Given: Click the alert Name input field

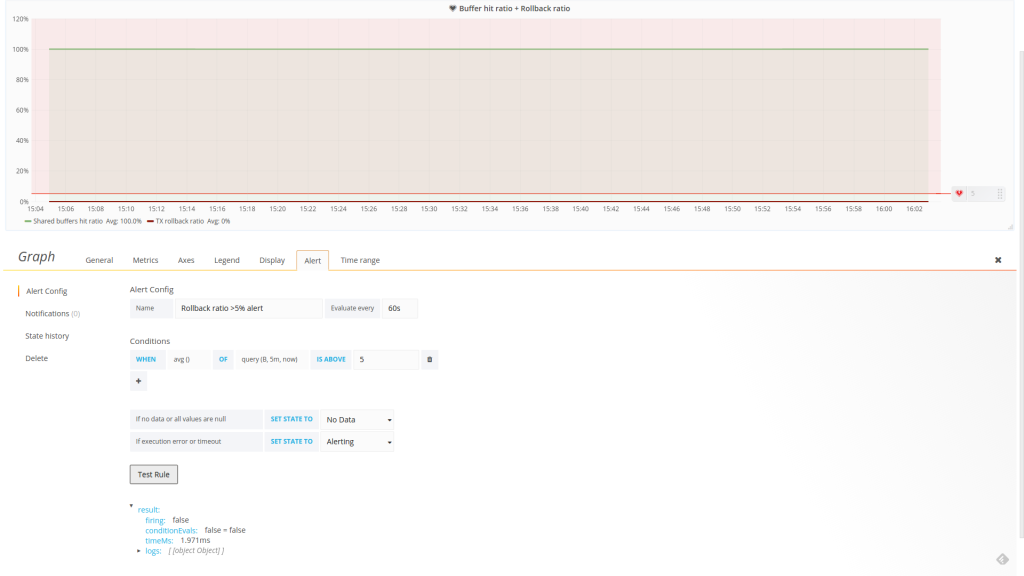Looking at the screenshot, I should (248, 308).
